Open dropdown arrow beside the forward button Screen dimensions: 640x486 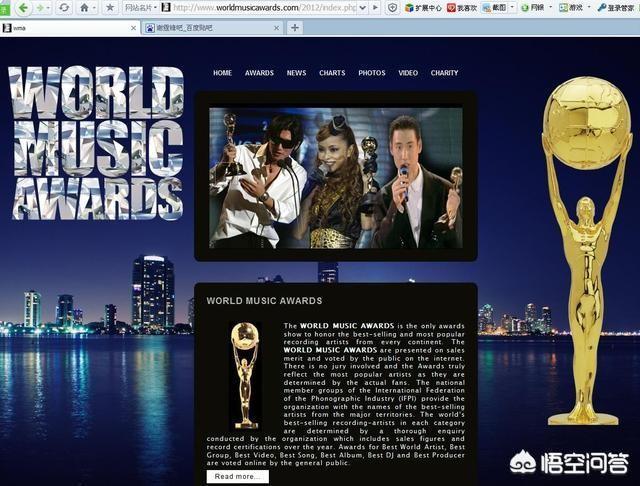pyautogui.click(x=49, y=8)
